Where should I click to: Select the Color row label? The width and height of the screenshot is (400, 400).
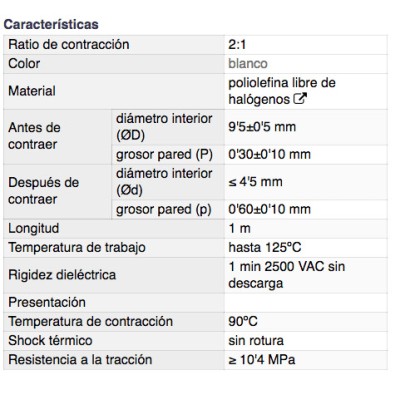point(114,64)
